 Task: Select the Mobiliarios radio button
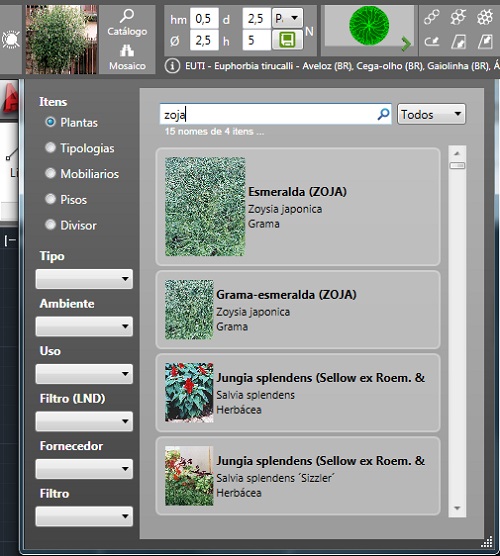coord(50,173)
